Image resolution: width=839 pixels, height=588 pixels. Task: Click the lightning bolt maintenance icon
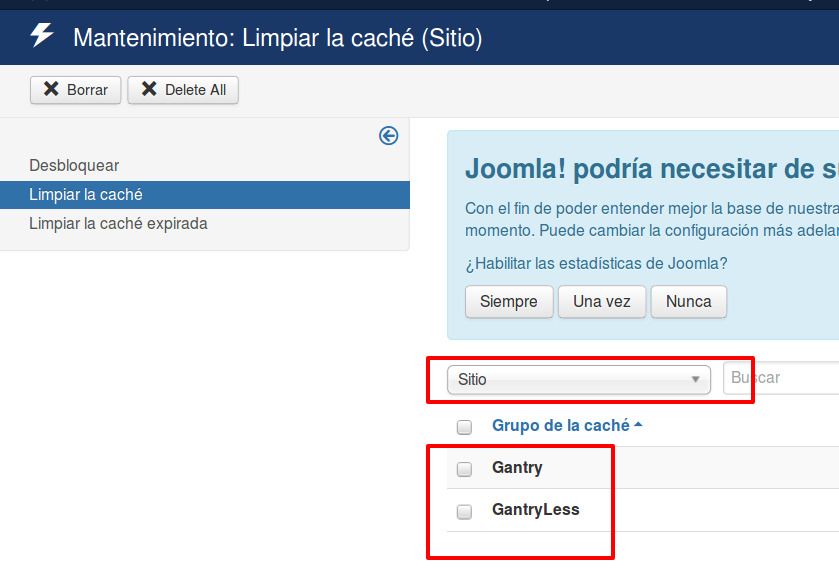[x=42, y=35]
